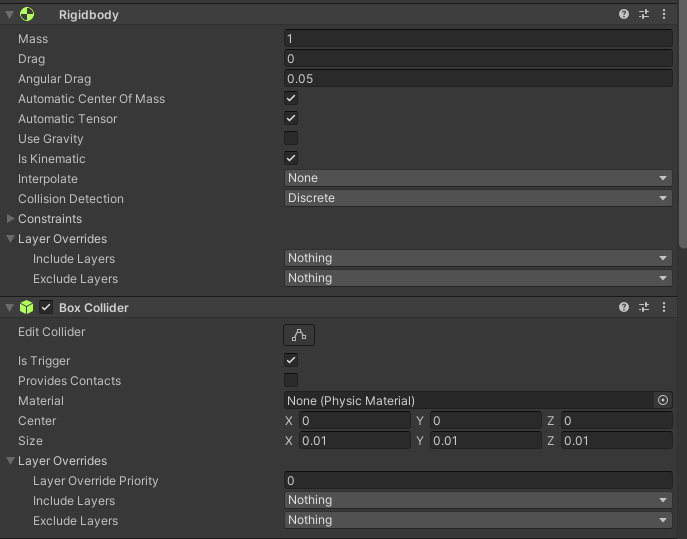687x539 pixels.
Task: Open Rigidbody presets selector icon
Action: tap(644, 15)
